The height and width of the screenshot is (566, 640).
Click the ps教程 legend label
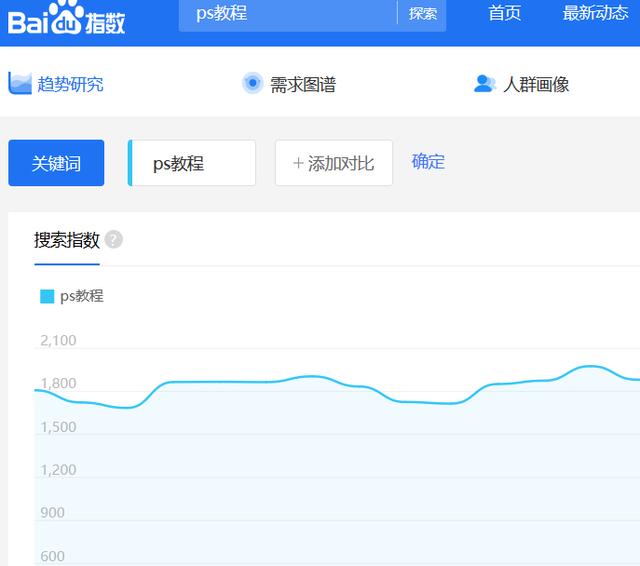pos(82,296)
